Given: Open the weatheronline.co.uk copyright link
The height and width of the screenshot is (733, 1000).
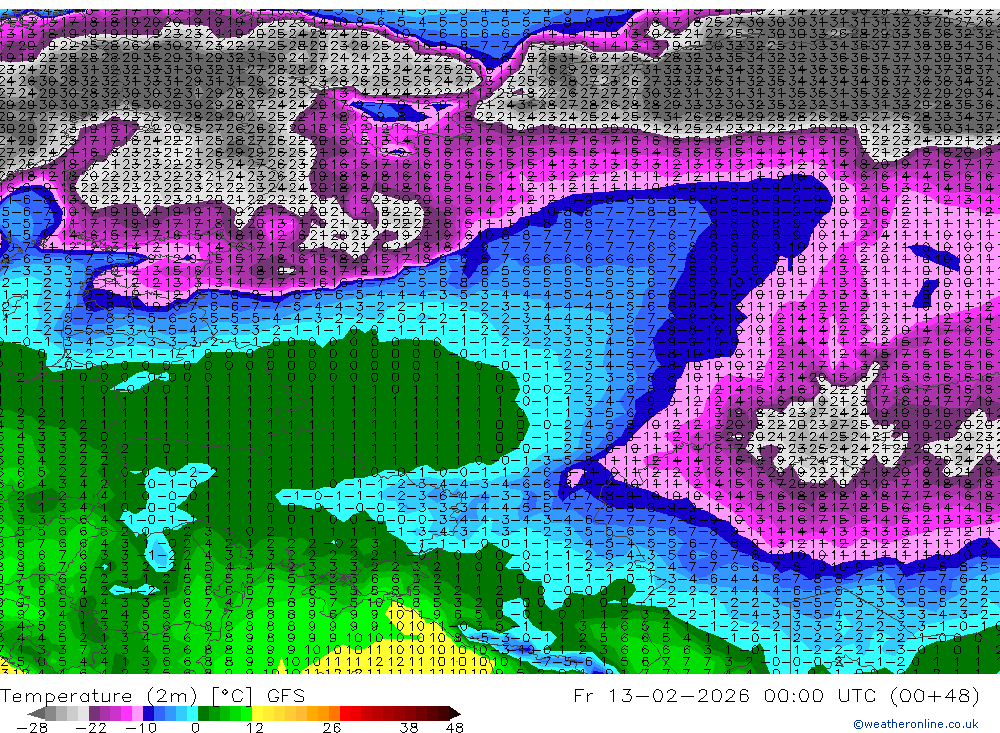Looking at the screenshot, I should click(916, 724).
